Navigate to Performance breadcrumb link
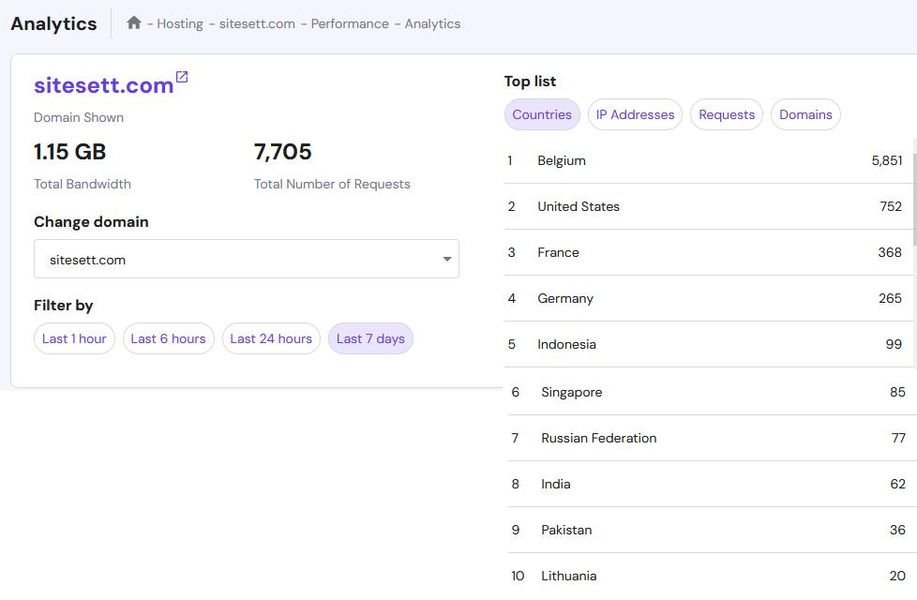 click(349, 24)
